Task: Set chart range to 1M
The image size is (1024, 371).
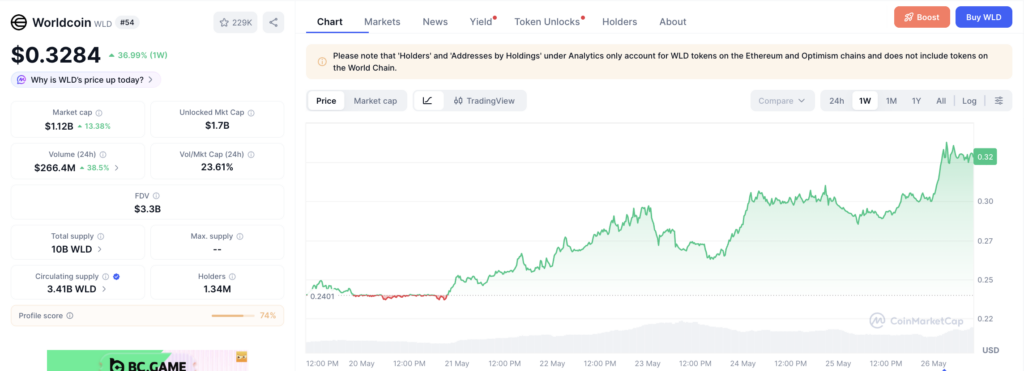Action: (x=891, y=101)
